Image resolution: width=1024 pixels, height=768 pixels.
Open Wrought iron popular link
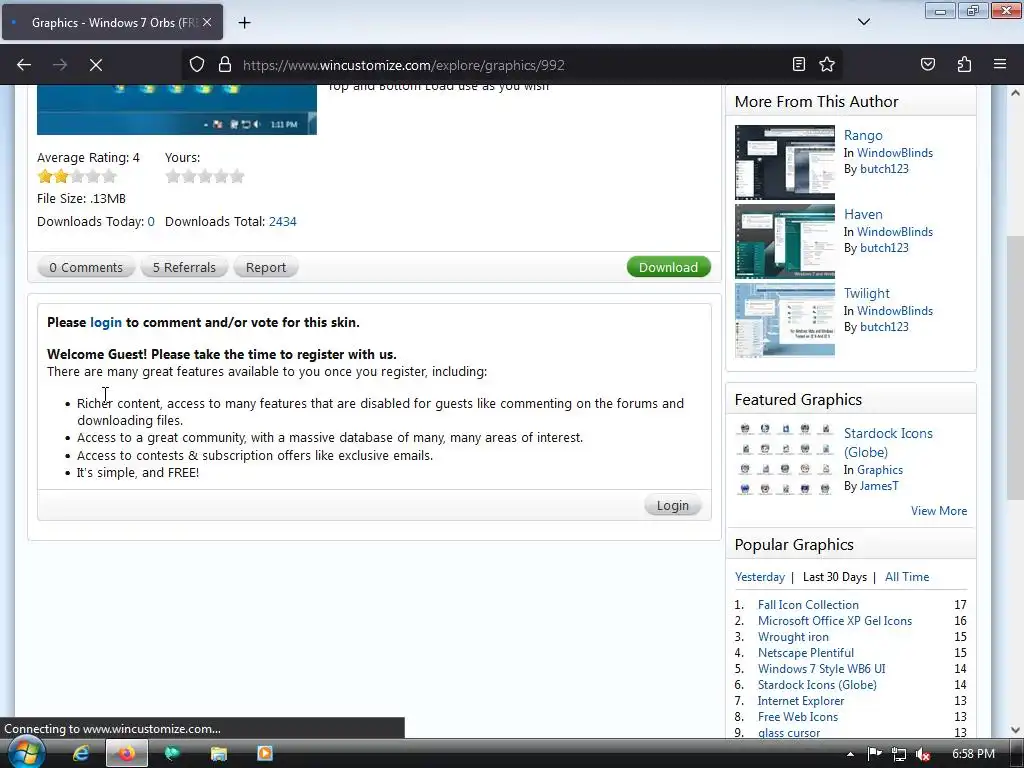pos(793,637)
